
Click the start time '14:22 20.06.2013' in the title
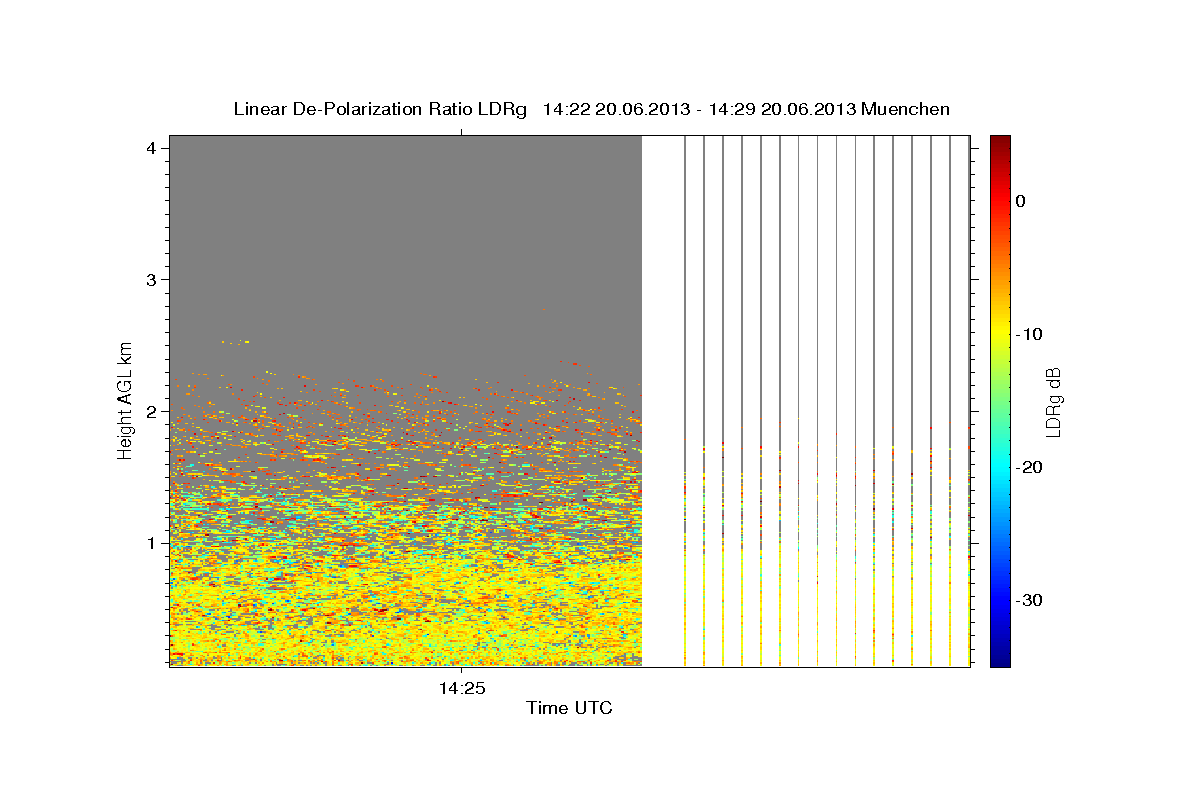click(618, 109)
